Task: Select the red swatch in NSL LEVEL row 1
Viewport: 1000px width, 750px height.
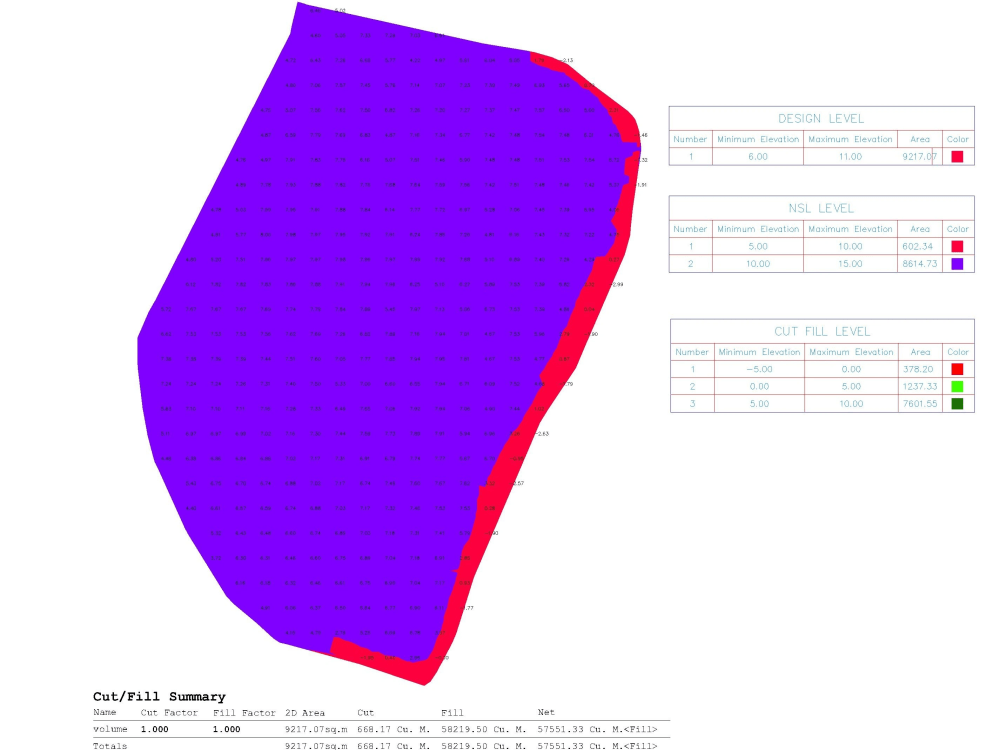Action: pos(957,245)
